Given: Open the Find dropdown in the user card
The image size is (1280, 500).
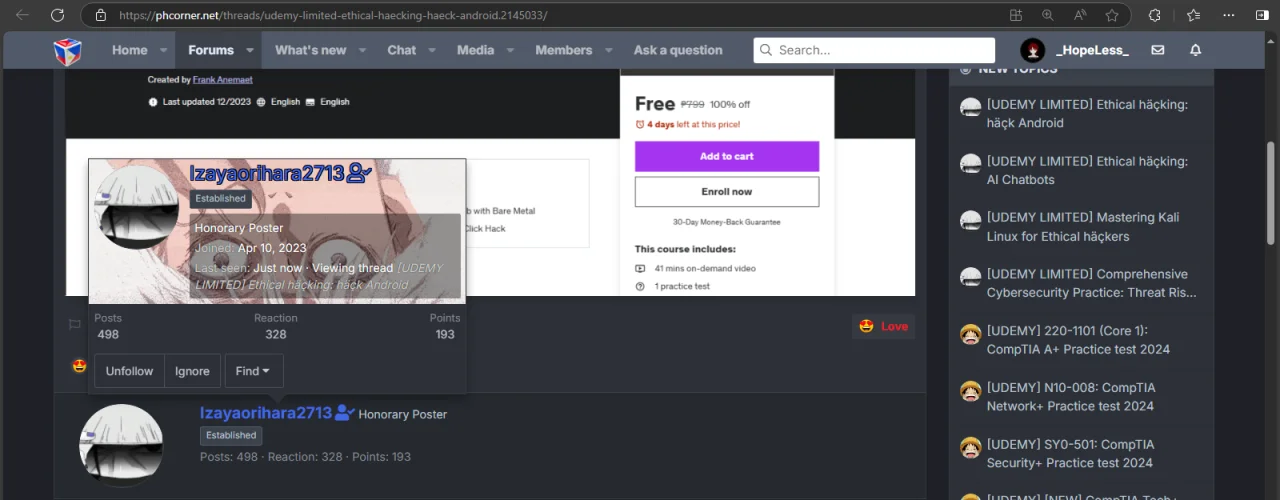Looking at the screenshot, I should click(254, 371).
